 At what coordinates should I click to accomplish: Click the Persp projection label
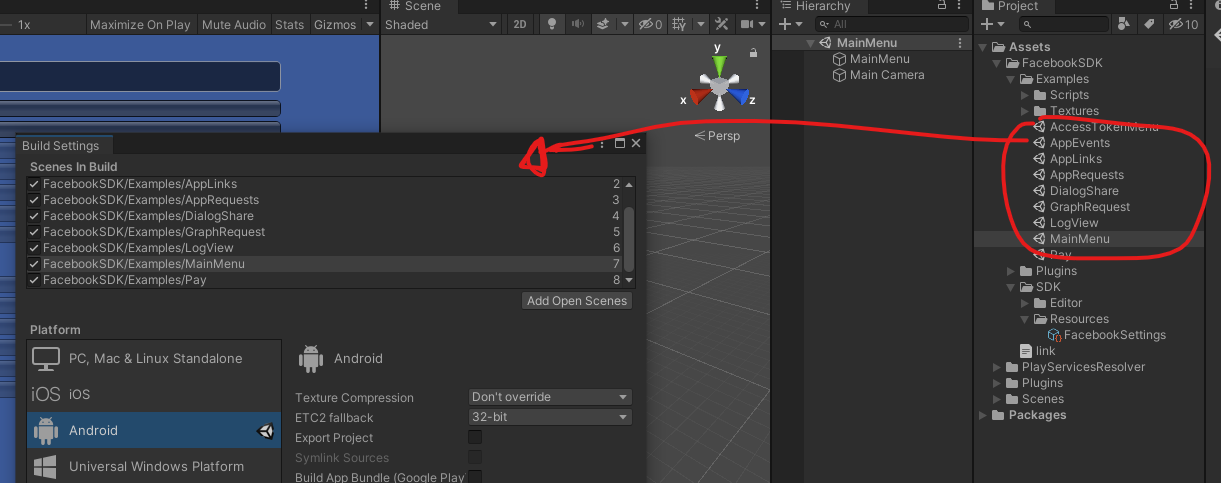717,135
